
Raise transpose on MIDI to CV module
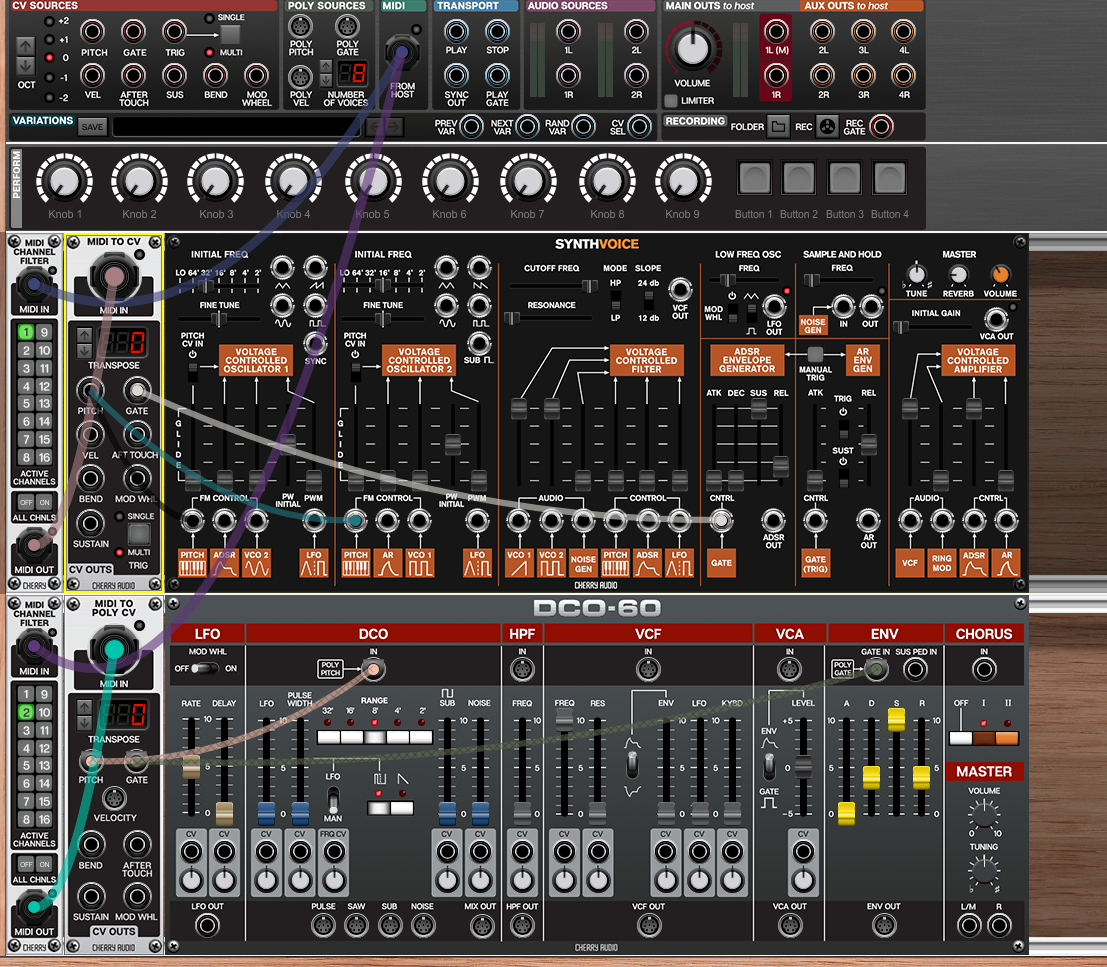84,335
